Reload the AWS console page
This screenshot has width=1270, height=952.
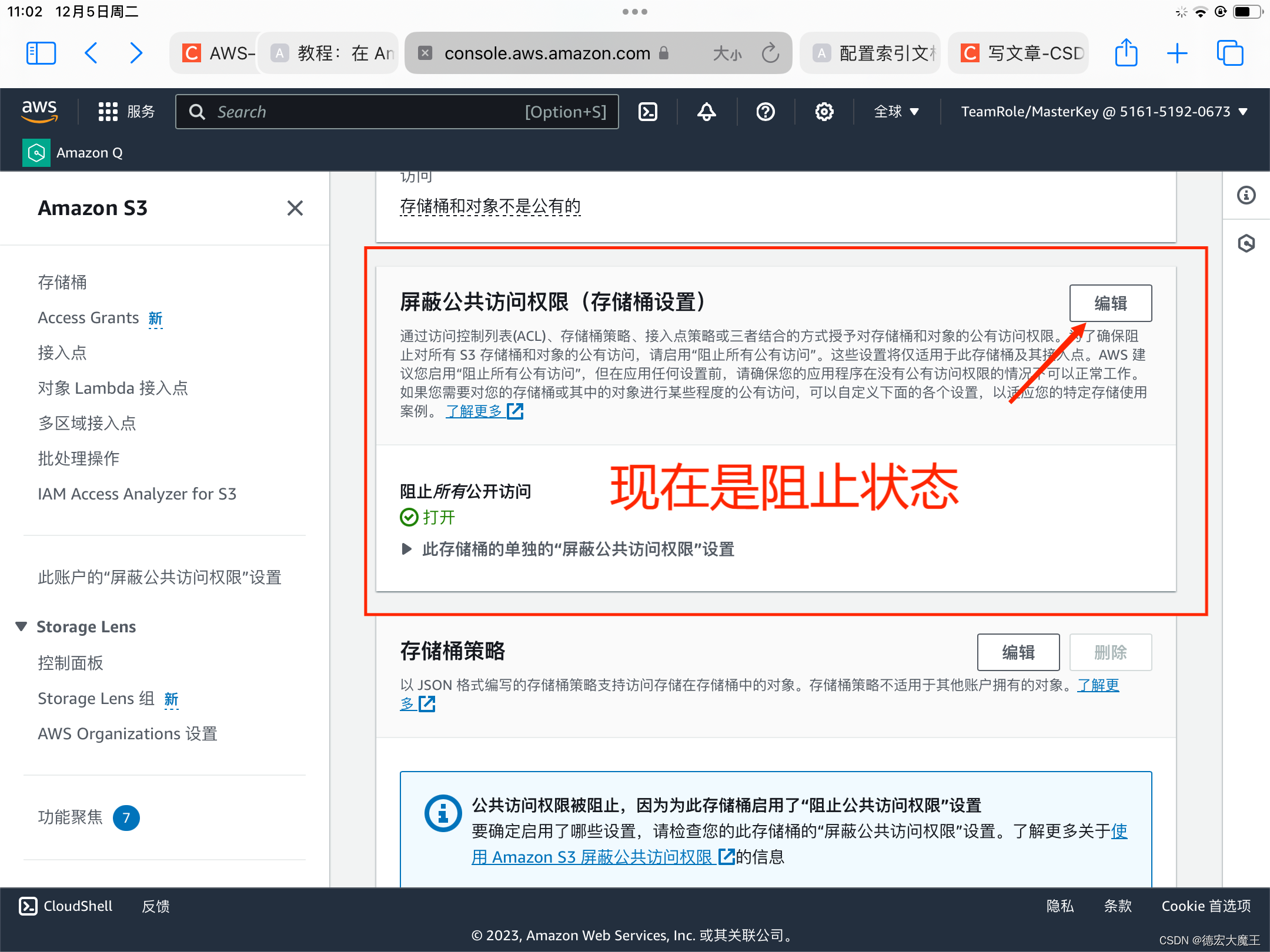click(x=770, y=53)
